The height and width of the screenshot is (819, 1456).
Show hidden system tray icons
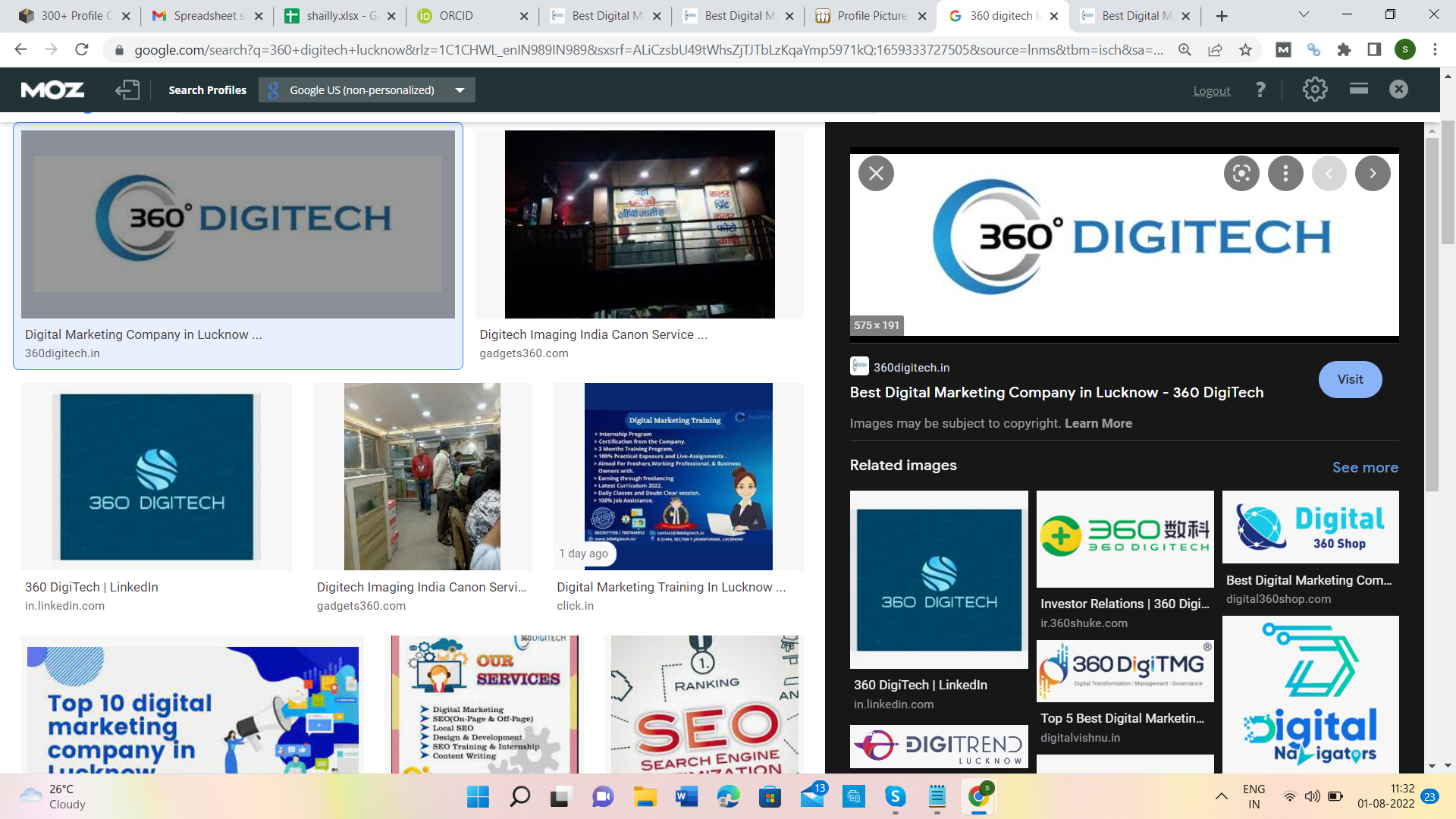click(x=1221, y=796)
